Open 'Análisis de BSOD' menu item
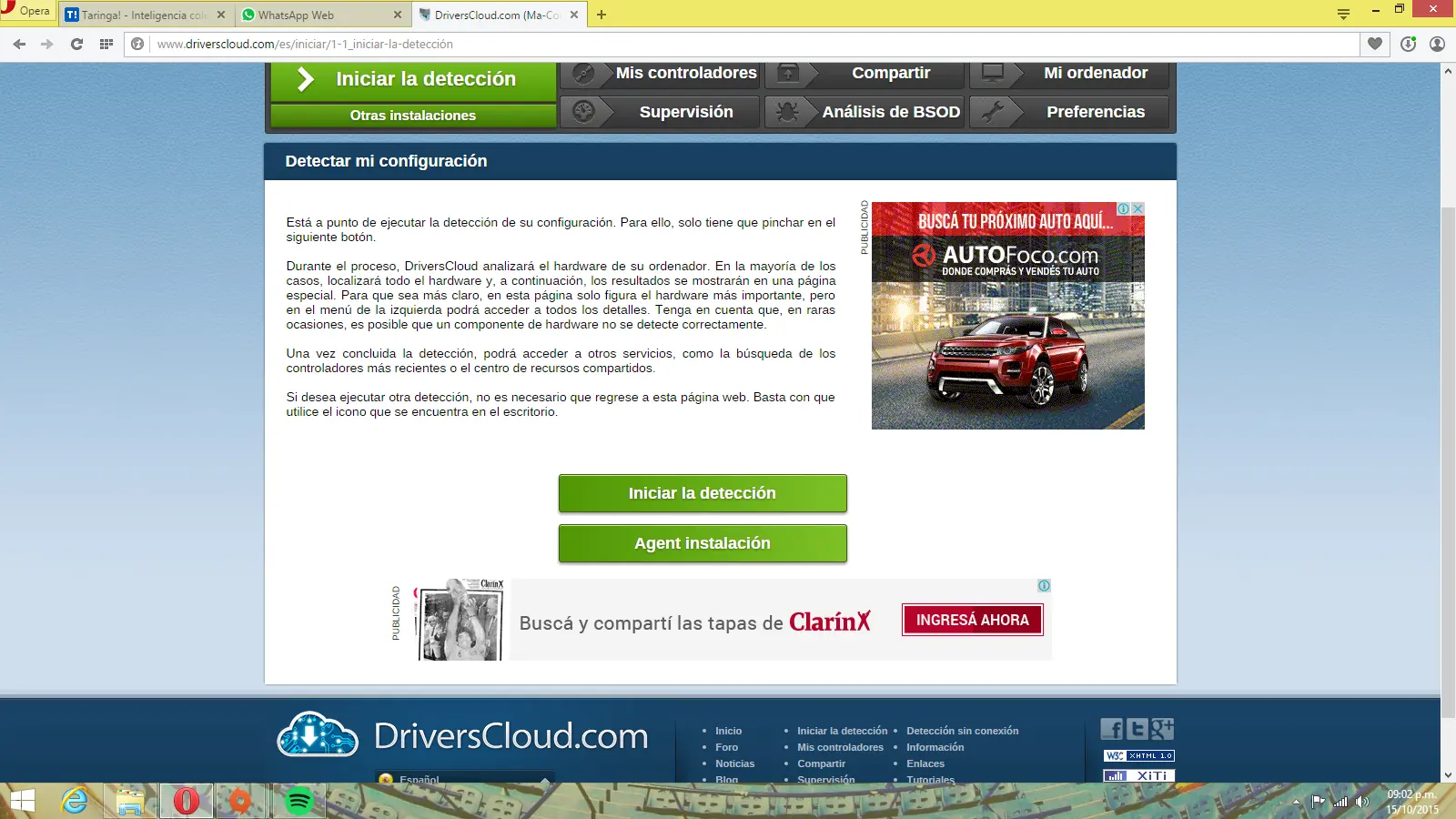 (865, 112)
